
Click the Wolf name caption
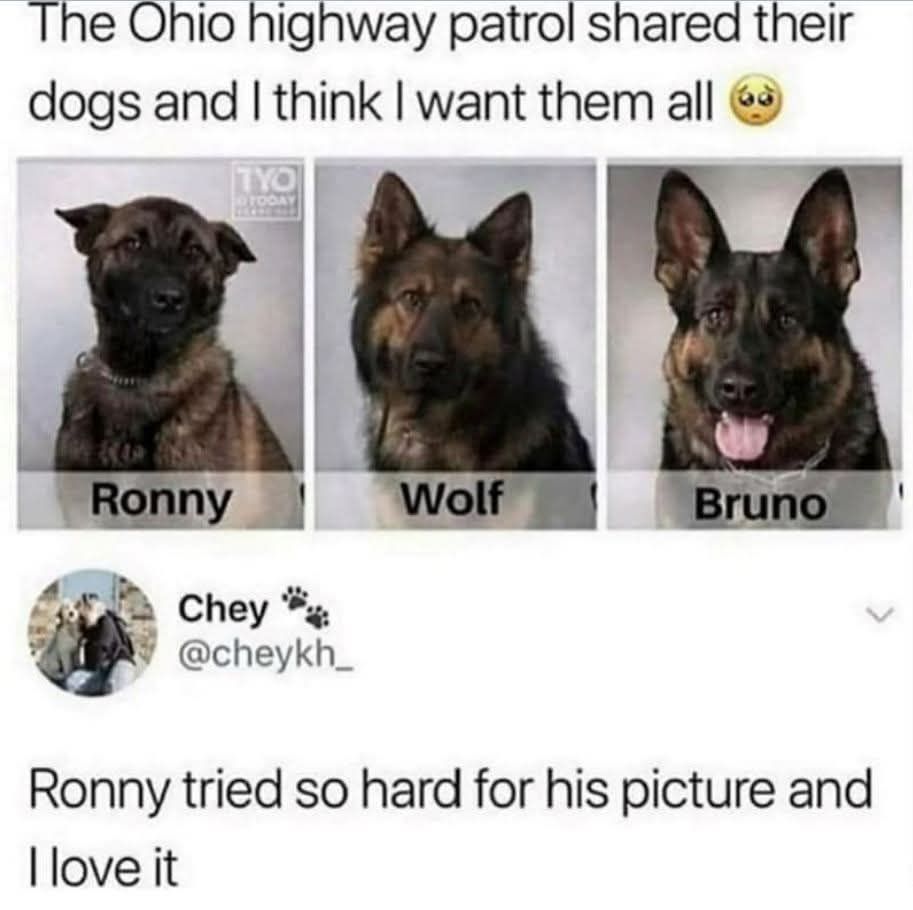point(453,498)
